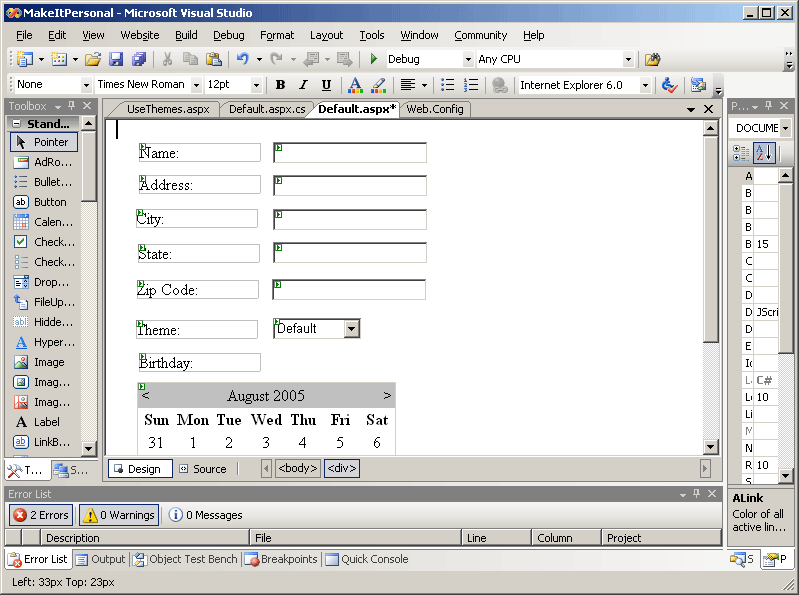Expand the Times New Roman font dropdown
The image size is (799, 595).
click(195, 85)
